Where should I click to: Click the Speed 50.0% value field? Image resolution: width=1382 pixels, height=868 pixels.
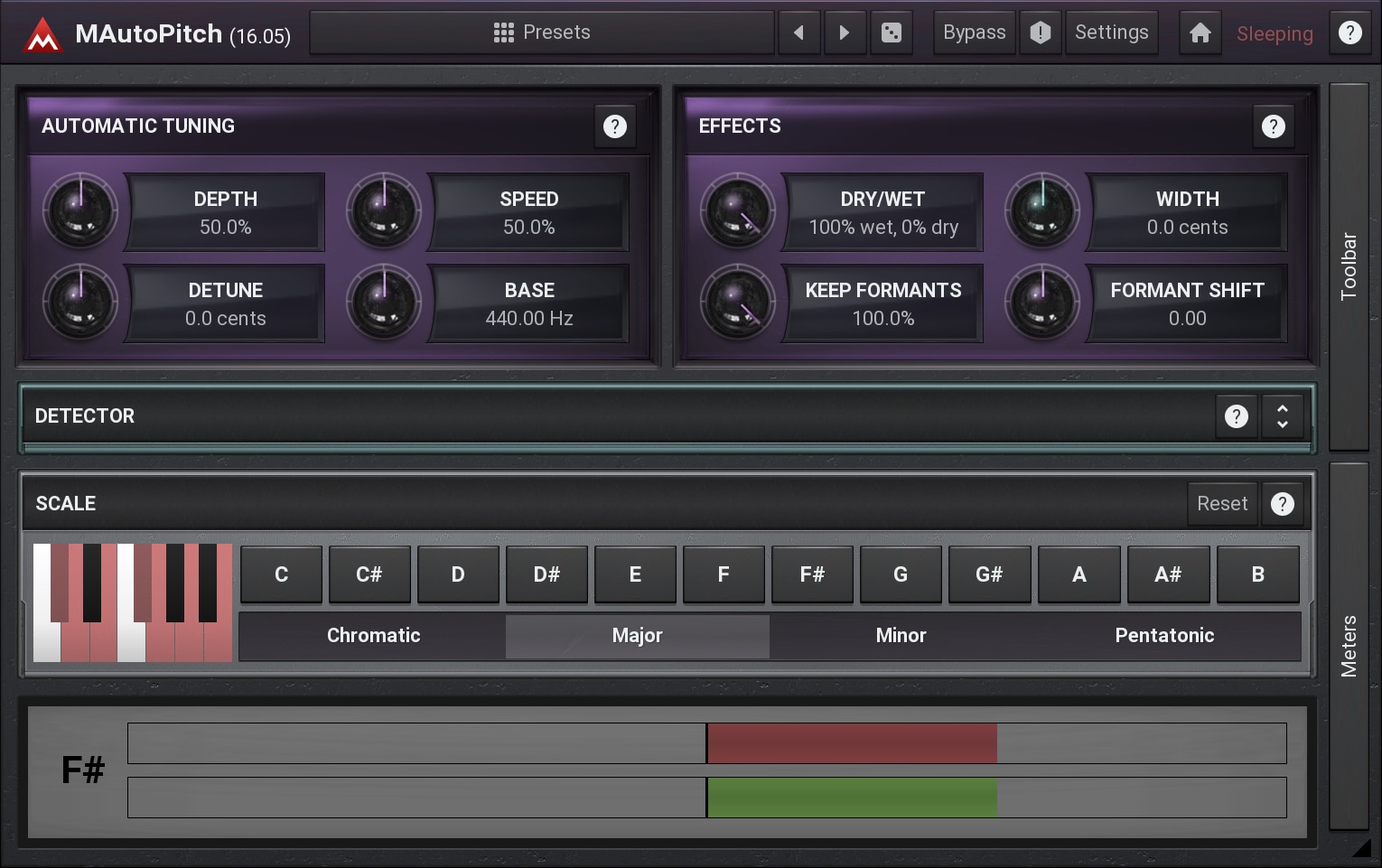[x=529, y=212]
